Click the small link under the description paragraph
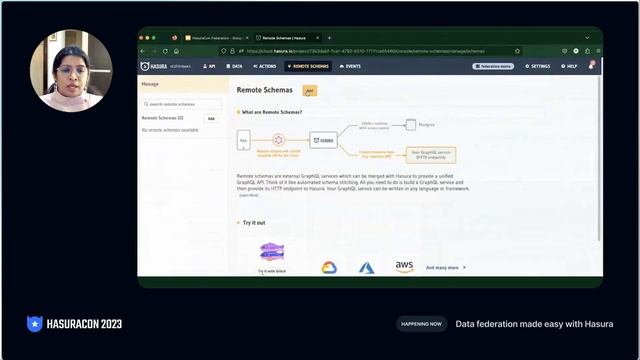 248,196
